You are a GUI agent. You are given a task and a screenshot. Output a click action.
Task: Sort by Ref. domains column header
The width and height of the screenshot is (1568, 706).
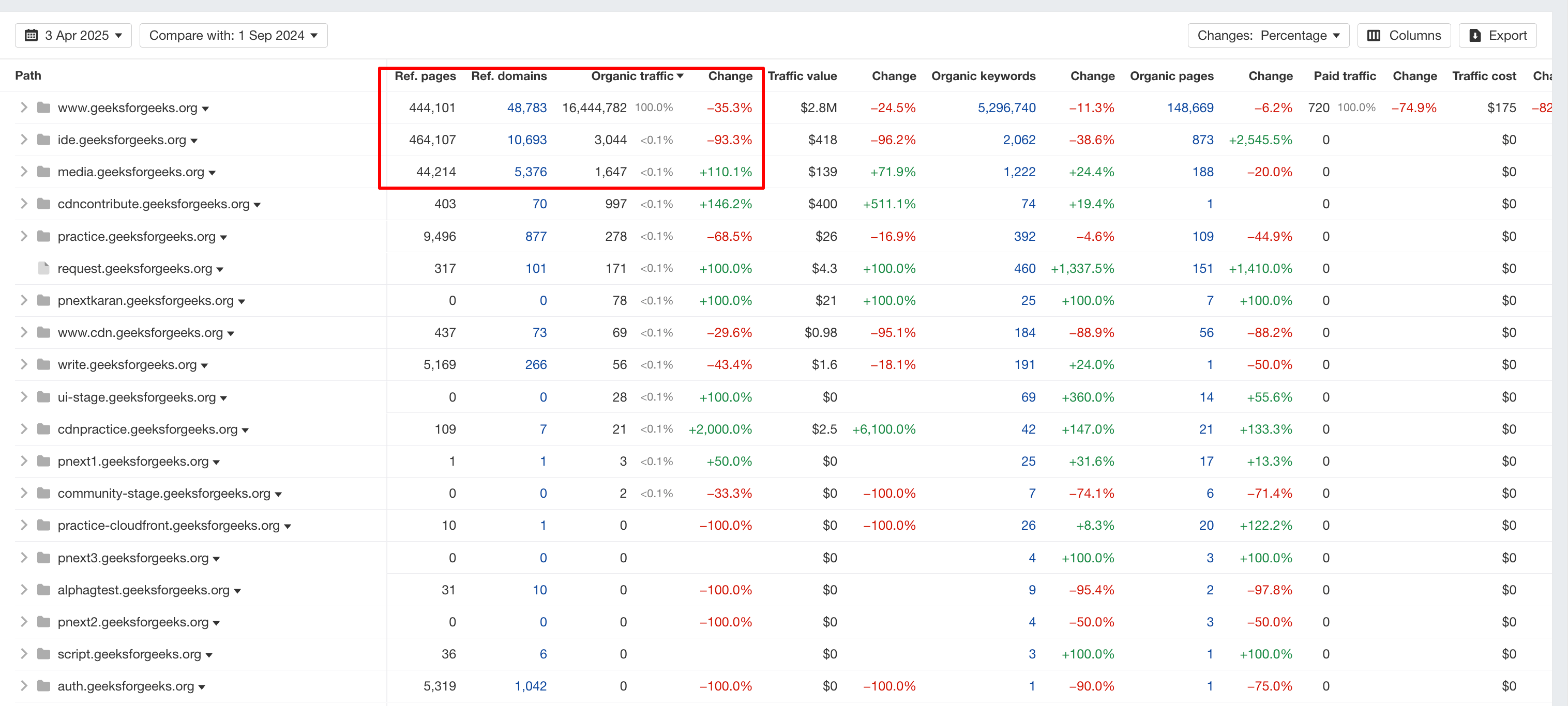[509, 76]
